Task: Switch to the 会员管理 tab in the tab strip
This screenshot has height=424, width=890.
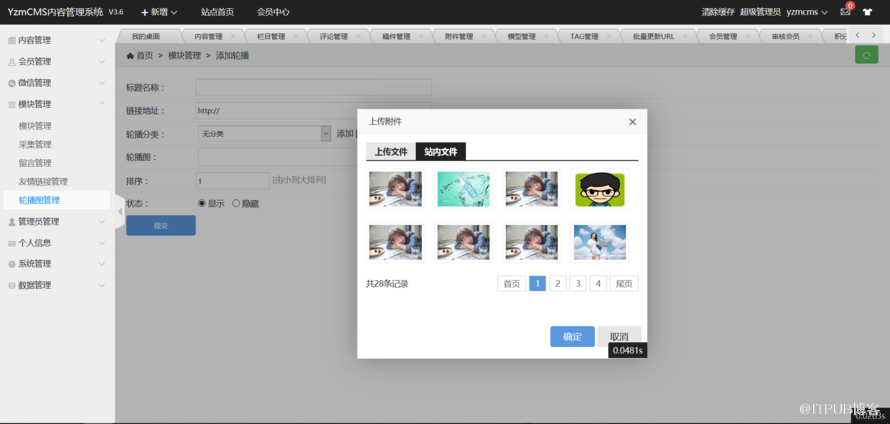Action: coord(723,36)
